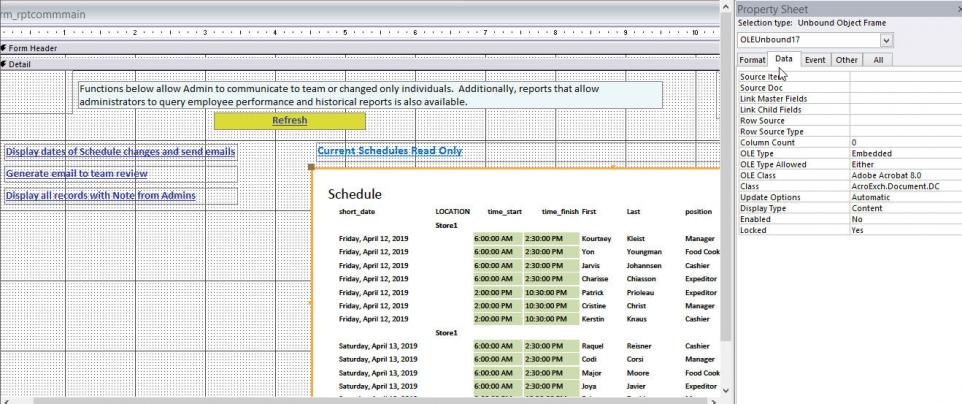Viewport: 962px width, 404px height.
Task: Click the Moore last name cell
Action: [637, 373]
